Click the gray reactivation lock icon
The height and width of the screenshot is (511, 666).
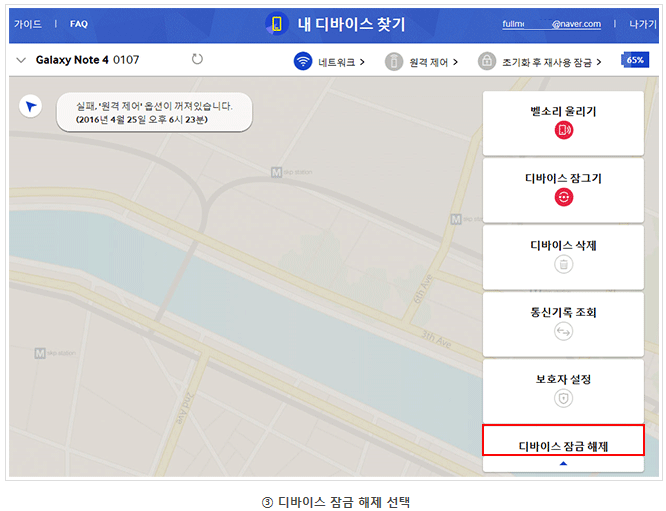point(487,61)
